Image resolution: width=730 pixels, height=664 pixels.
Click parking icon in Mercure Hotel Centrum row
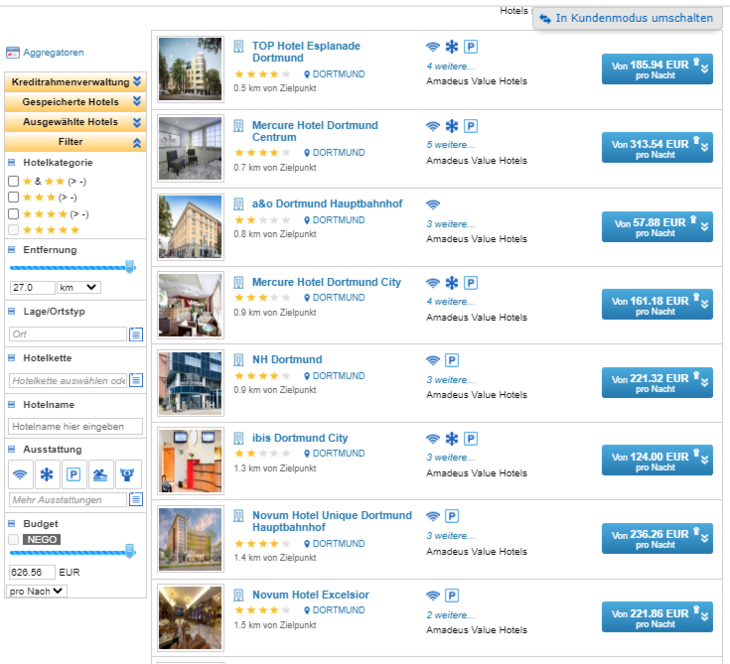point(471,126)
